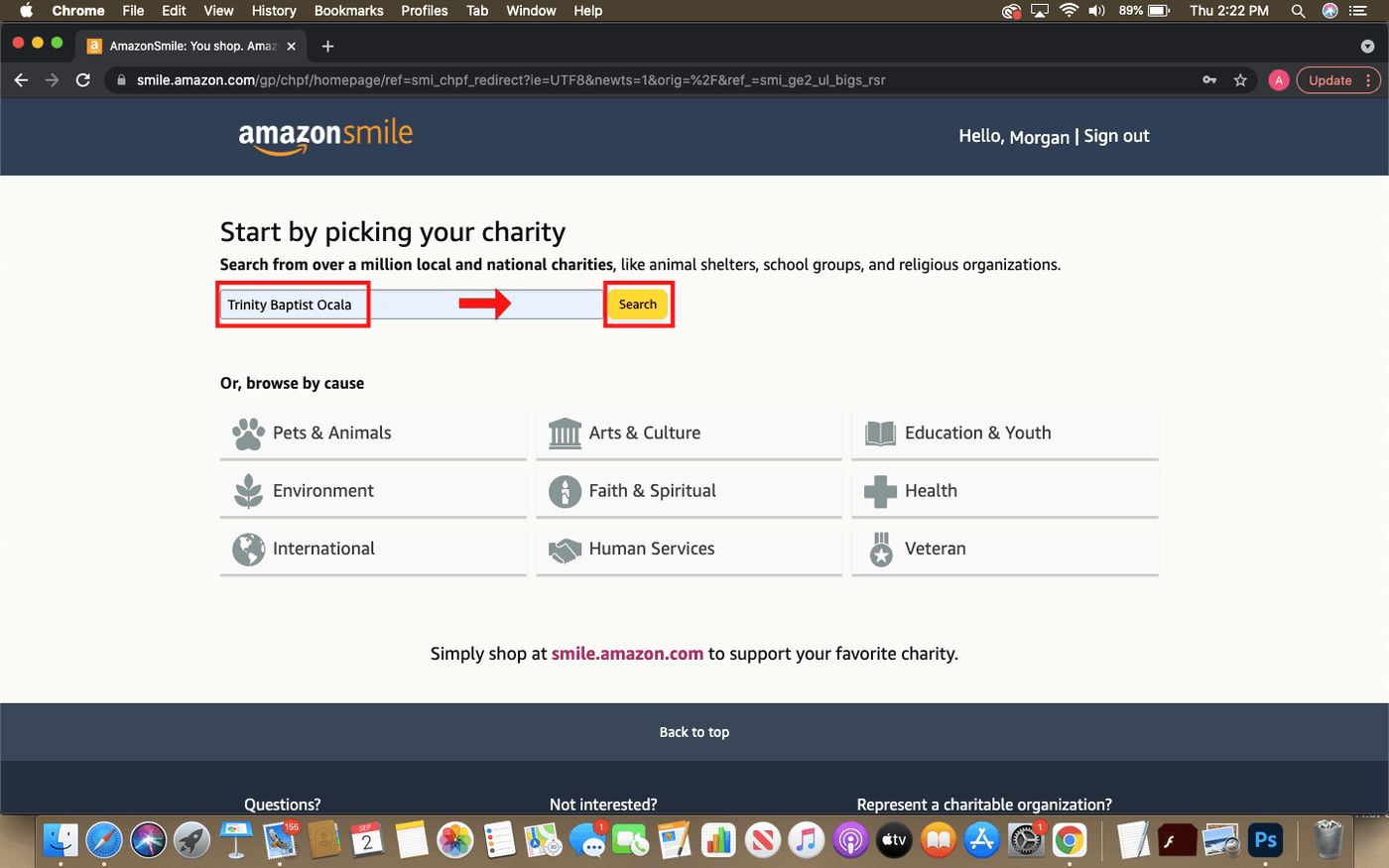Open App Store from the Dock

click(981, 841)
